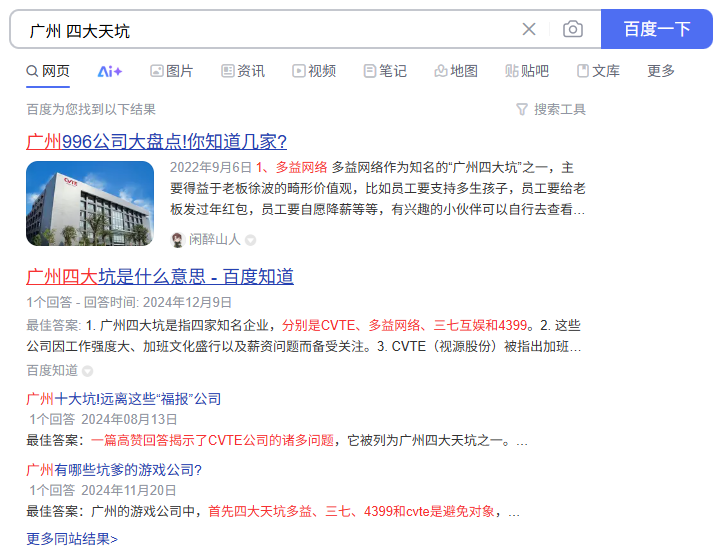This screenshot has height=560, width=722.
Task: Clear the search box with X icon
Action: (x=529, y=29)
